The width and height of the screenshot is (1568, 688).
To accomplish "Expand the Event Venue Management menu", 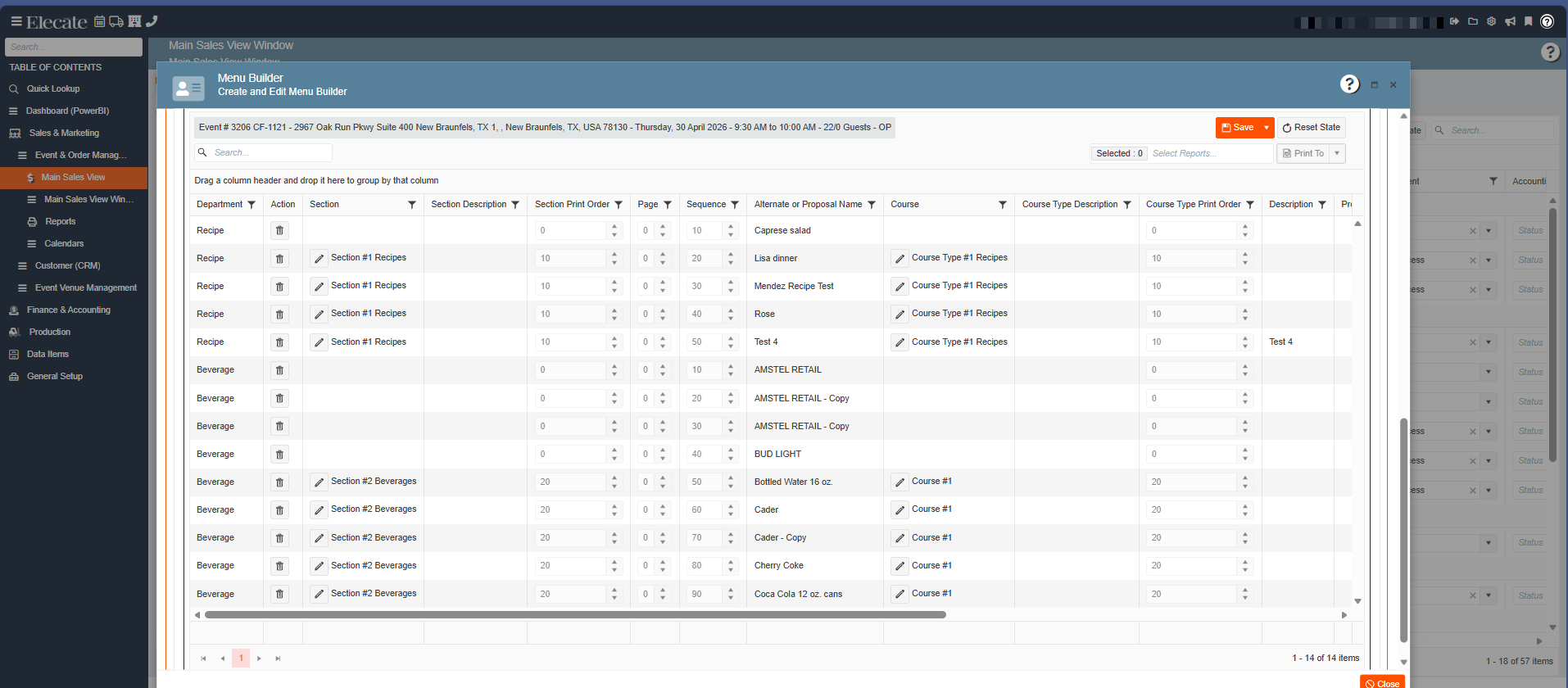I will click(85, 288).
